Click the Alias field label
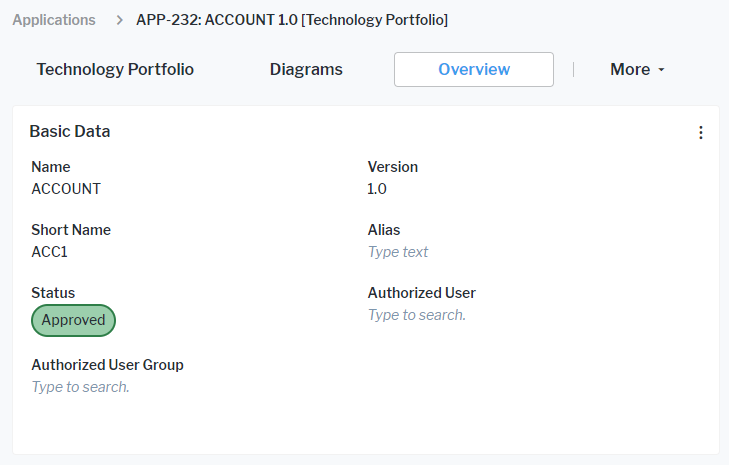 [384, 230]
